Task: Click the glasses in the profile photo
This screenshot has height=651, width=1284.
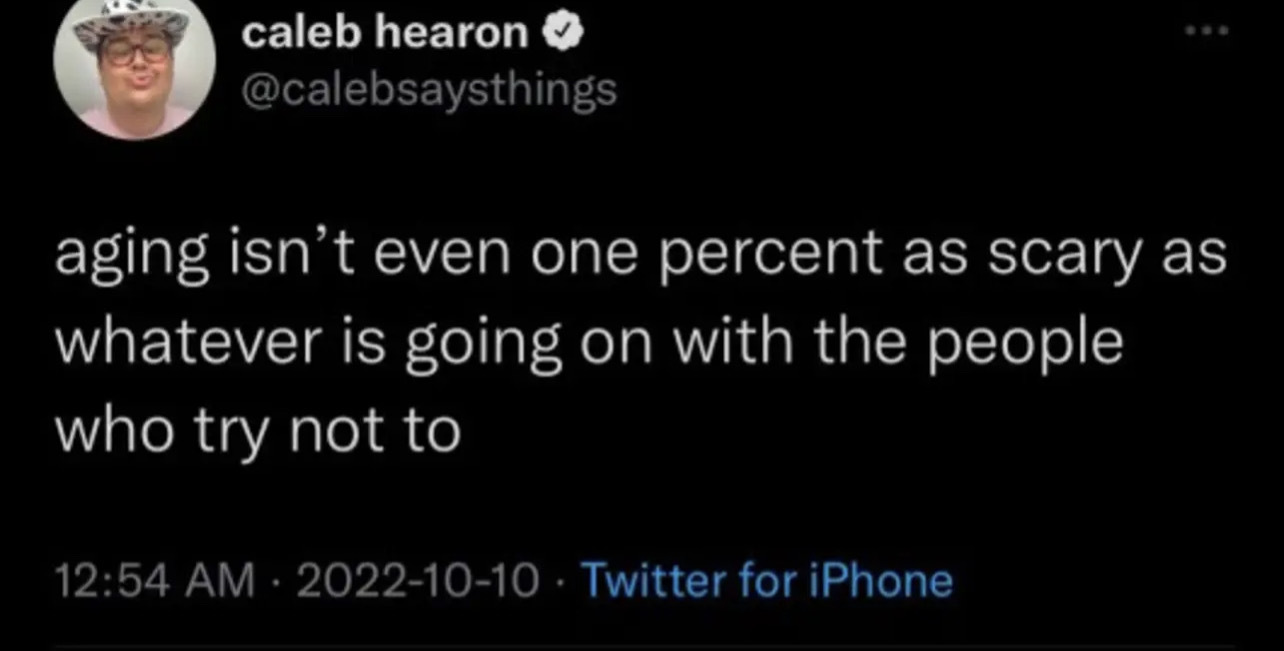Action: 136,50
